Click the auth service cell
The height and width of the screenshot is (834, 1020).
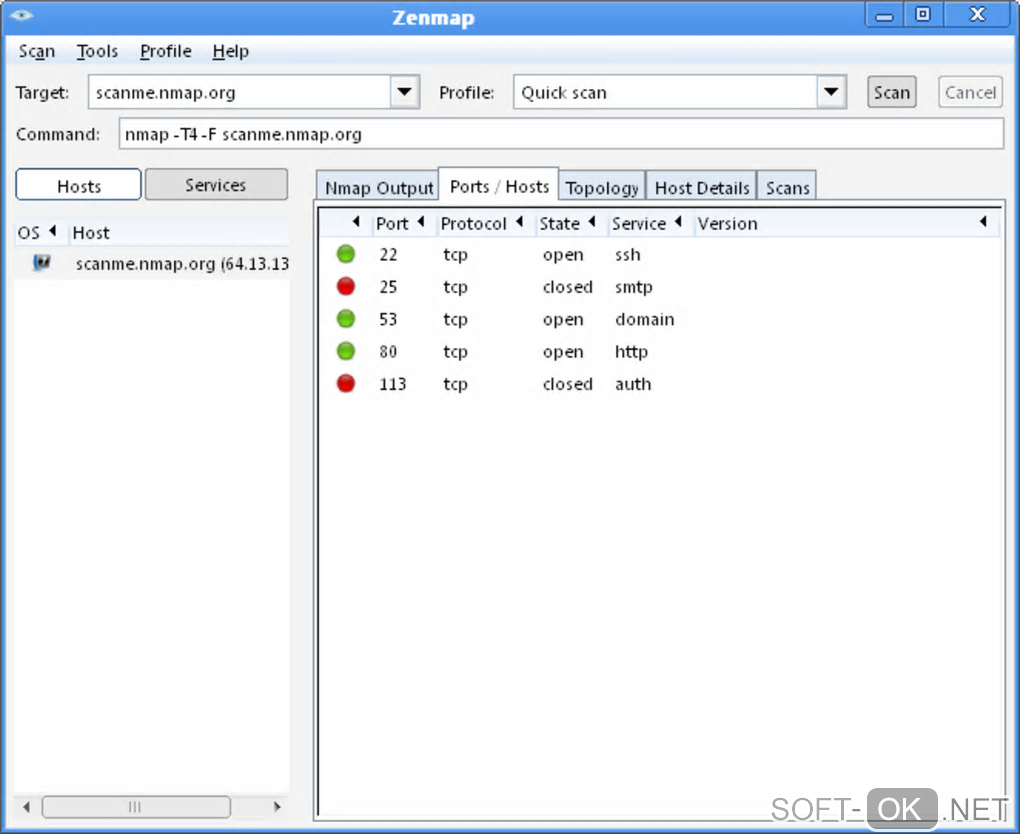633,384
